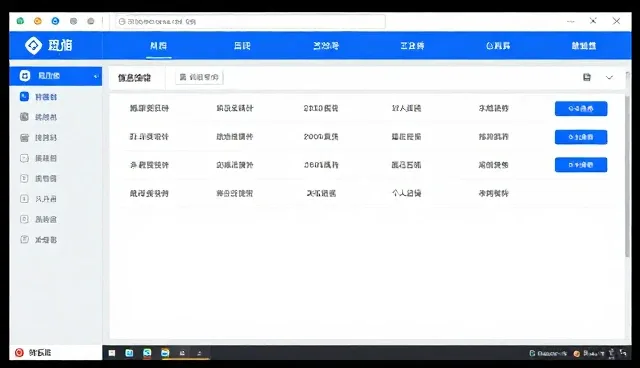Image resolution: width=640 pixels, height=368 pixels.
Task: Click the blue button in the '2010' row
Action: click(x=581, y=109)
